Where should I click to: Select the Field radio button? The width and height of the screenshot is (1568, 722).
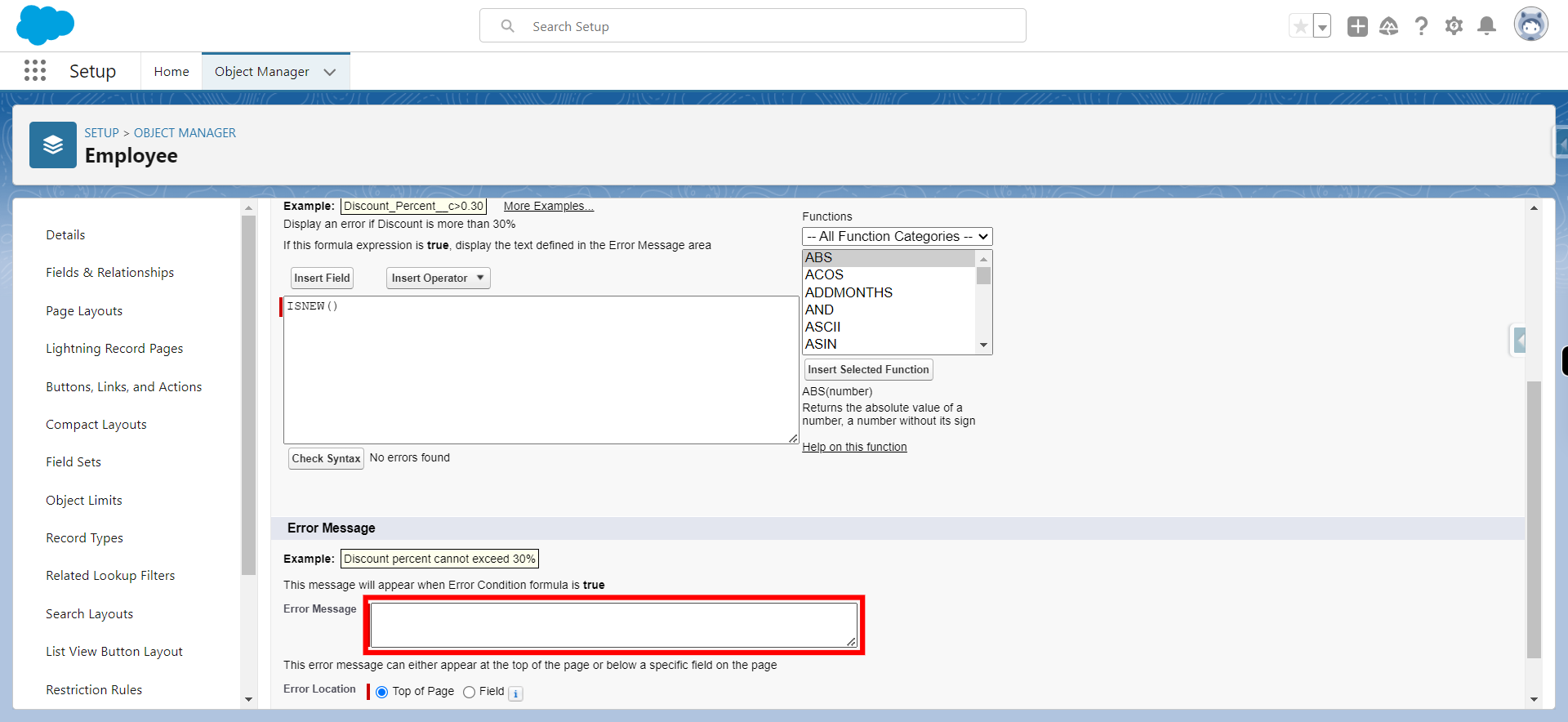click(x=469, y=692)
